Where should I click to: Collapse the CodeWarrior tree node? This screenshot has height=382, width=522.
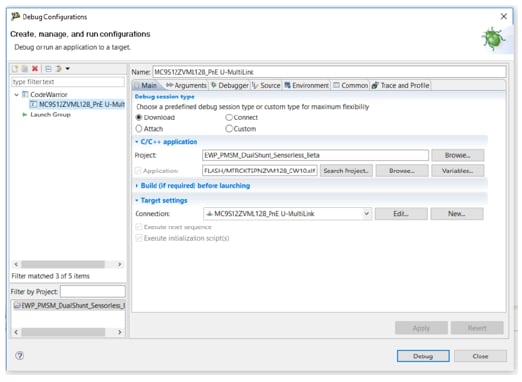pos(16,95)
